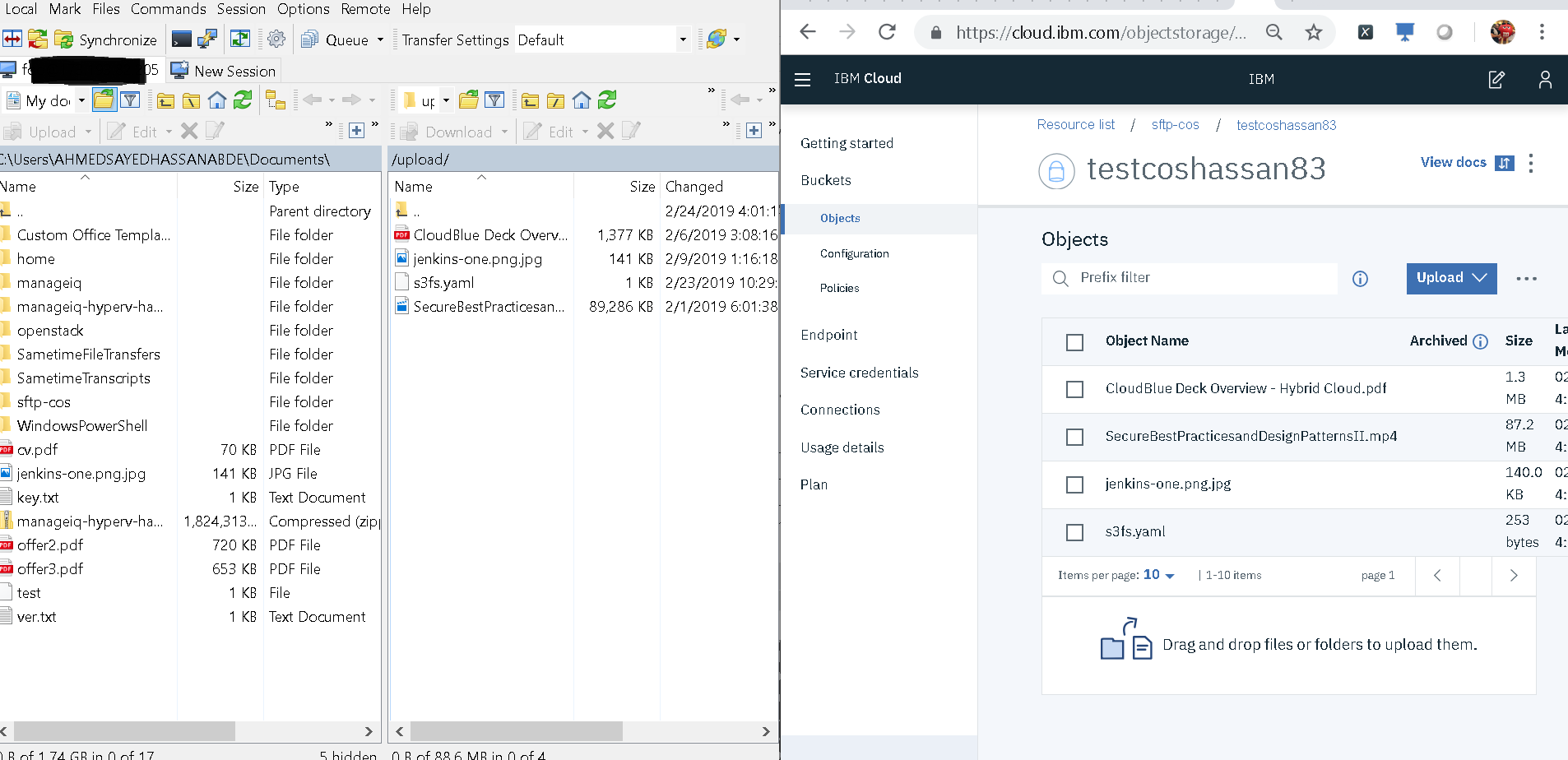
Task: Open Service credentials in IBM Cloud sidebar
Action: (859, 373)
